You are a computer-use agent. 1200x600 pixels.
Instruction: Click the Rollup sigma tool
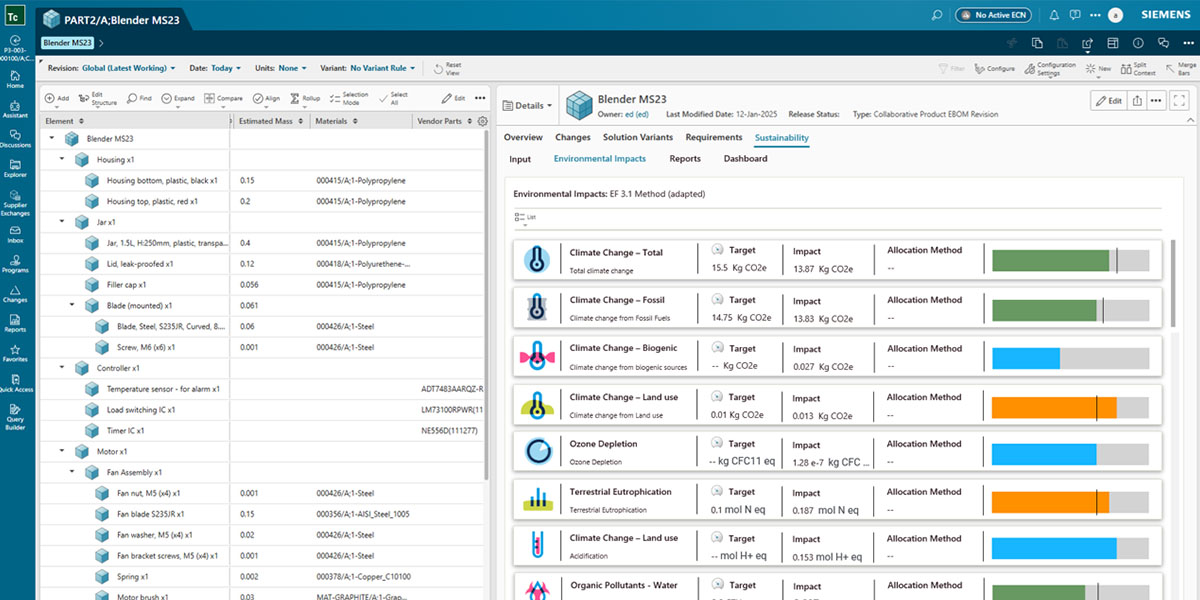305,99
